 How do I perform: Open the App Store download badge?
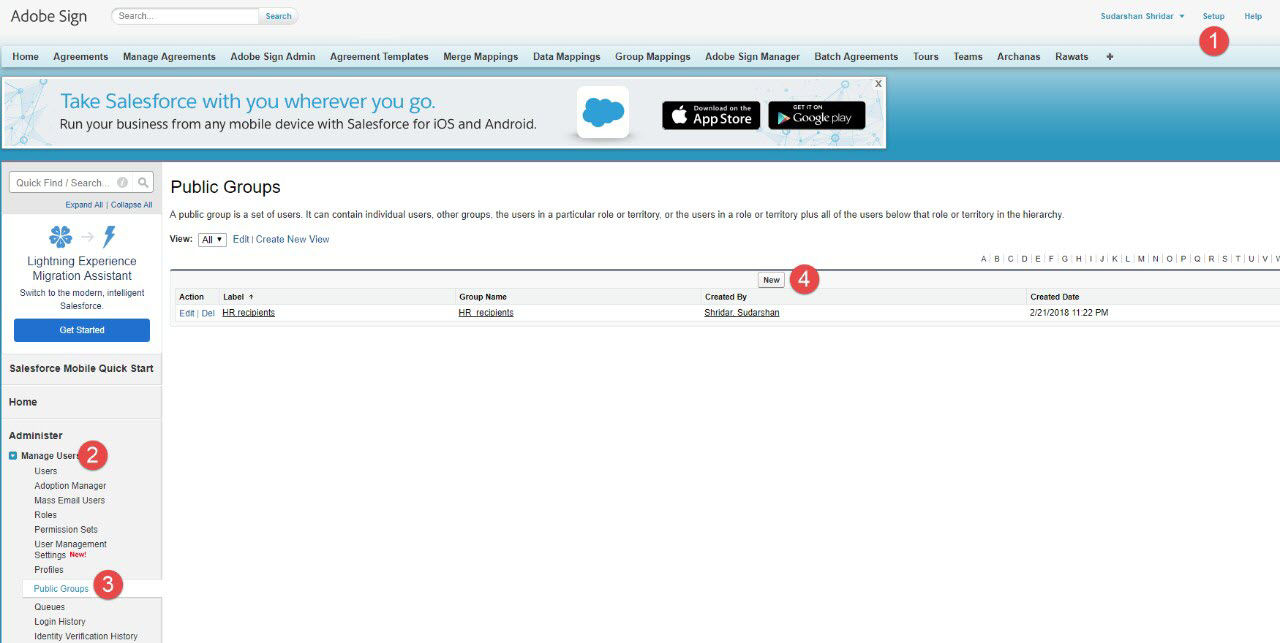click(x=711, y=115)
